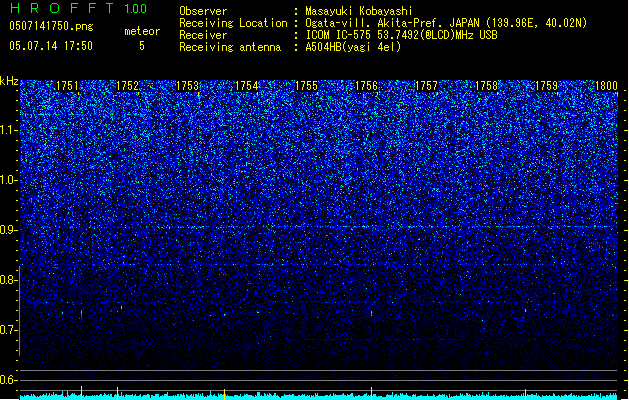Click the 1752 time marker

(127, 86)
